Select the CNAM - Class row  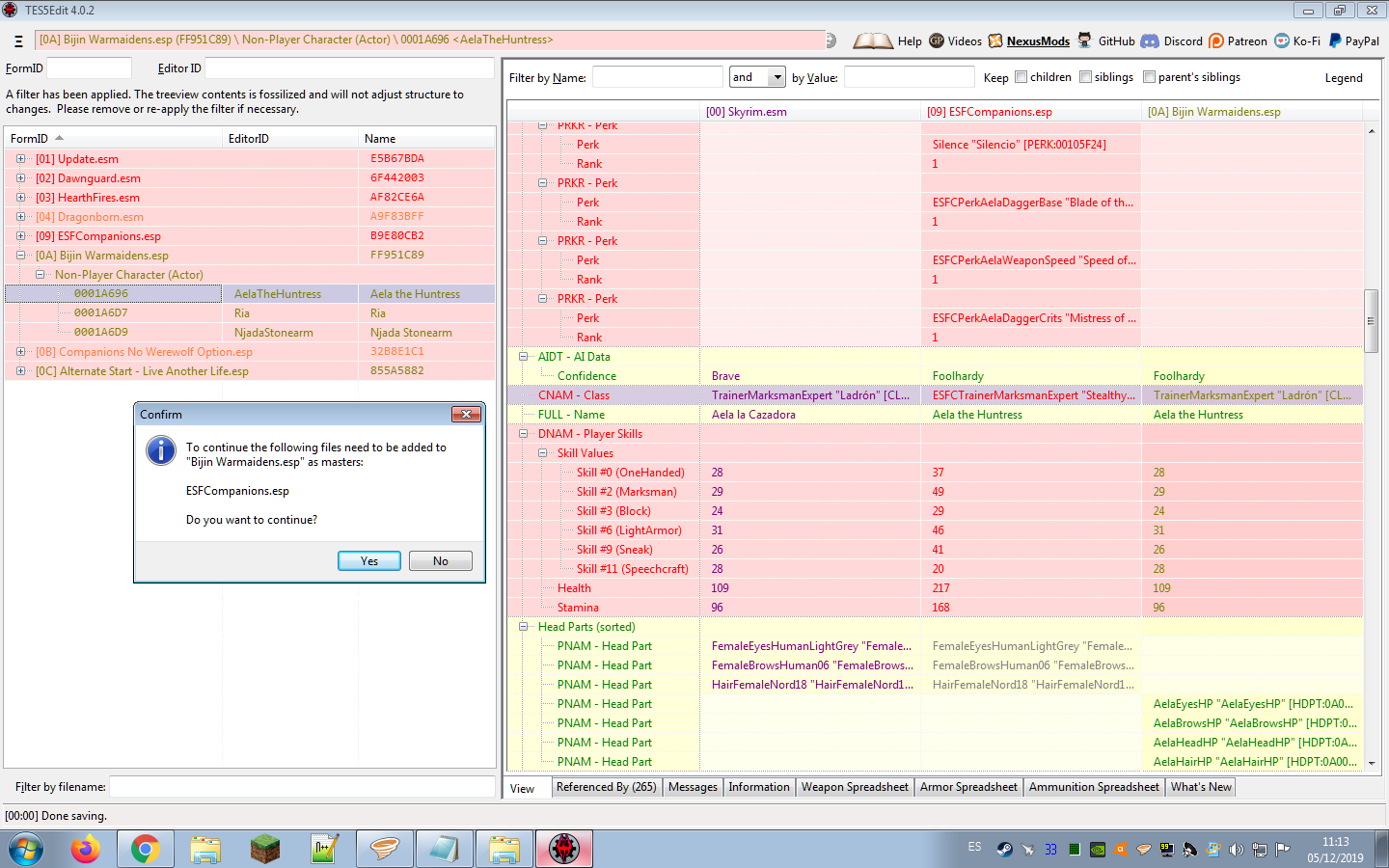(x=935, y=395)
